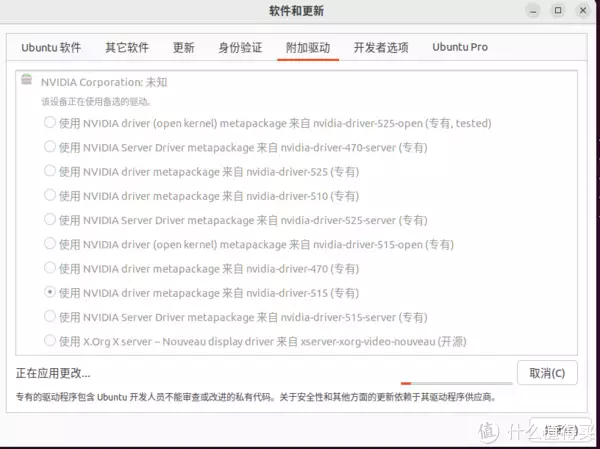The height and width of the screenshot is (449, 600).
Task: Click the proprietary driver disclaimer text
Action: (x=256, y=397)
